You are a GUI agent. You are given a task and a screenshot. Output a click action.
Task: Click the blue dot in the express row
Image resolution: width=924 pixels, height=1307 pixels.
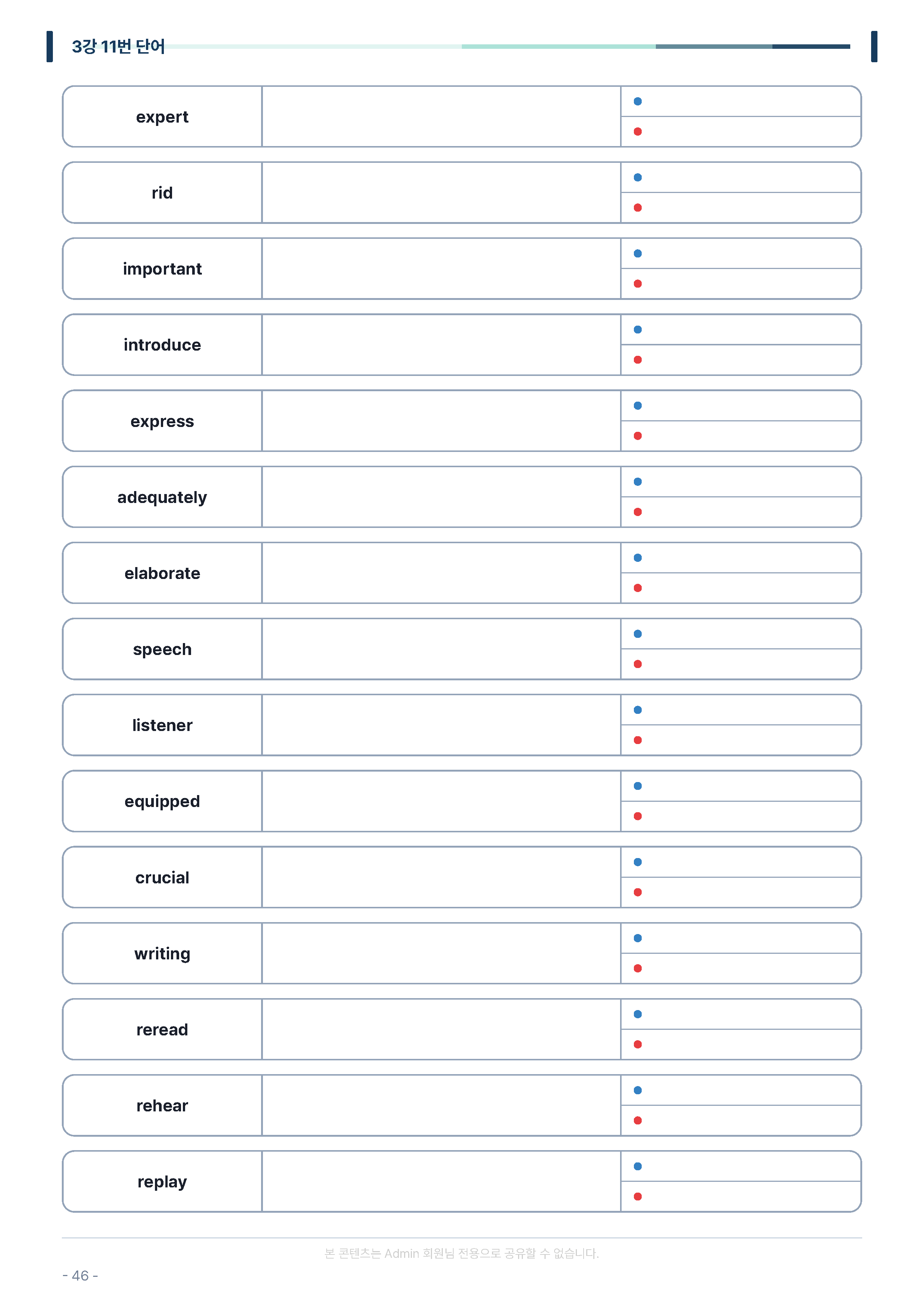point(638,406)
